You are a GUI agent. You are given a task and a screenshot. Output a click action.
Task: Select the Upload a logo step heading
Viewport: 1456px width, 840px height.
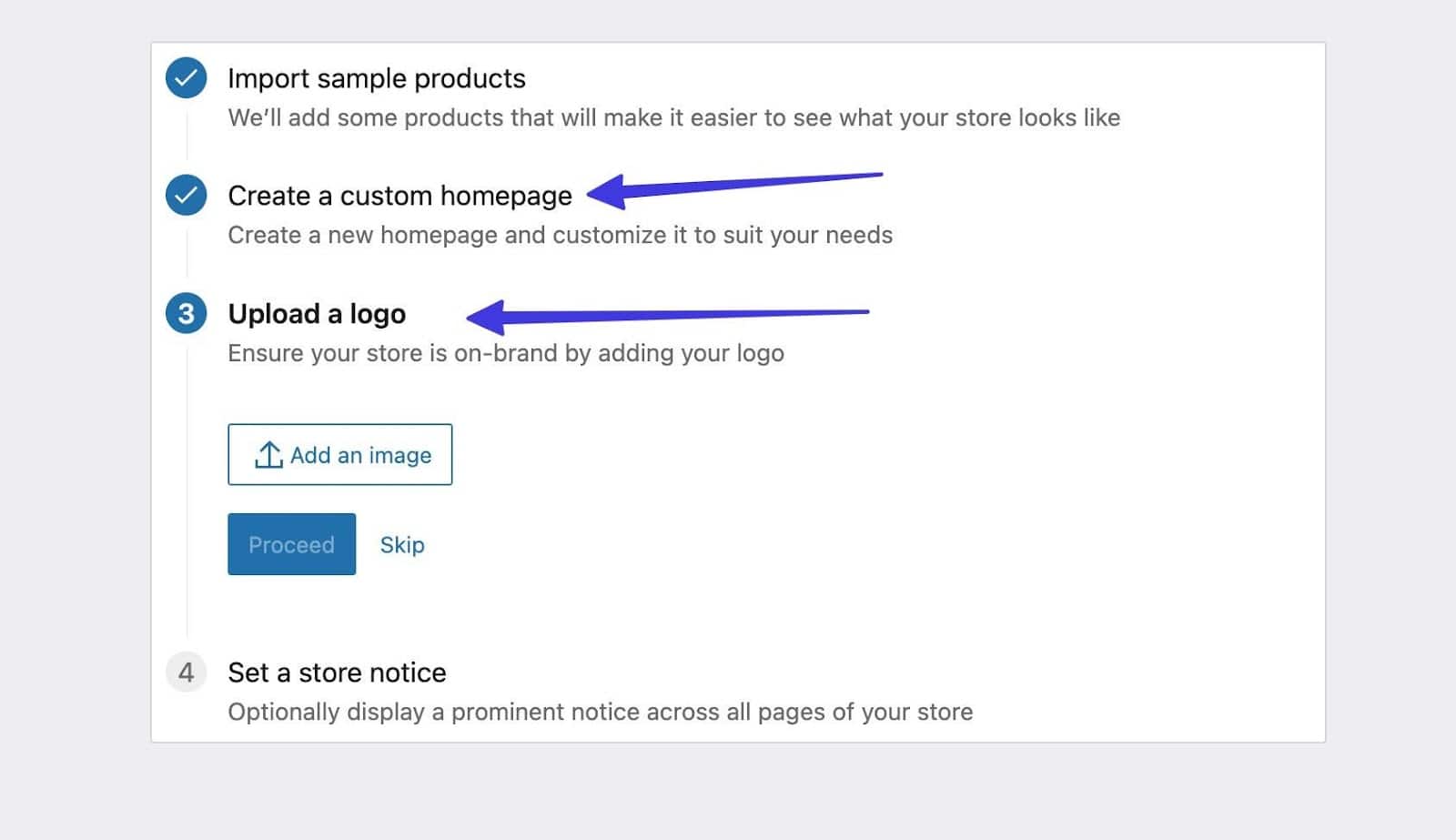click(x=317, y=314)
